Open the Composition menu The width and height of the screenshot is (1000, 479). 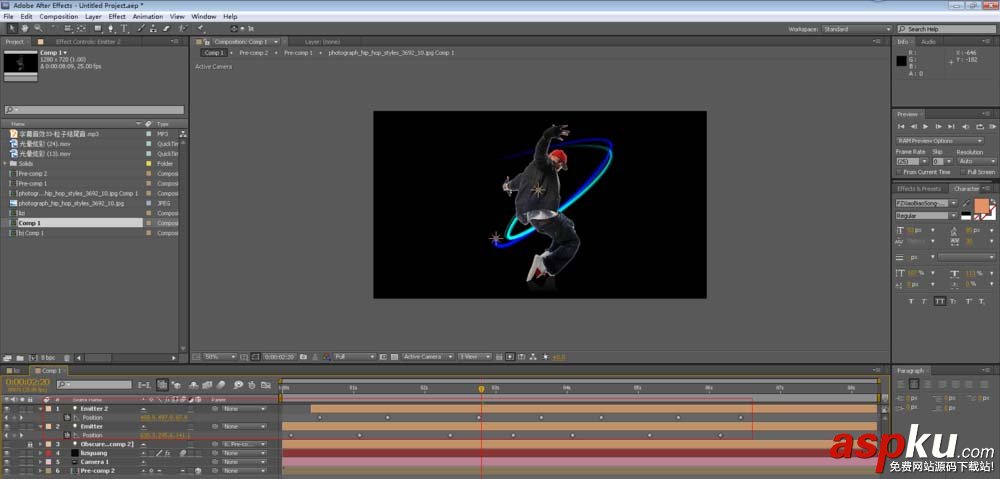tap(58, 17)
